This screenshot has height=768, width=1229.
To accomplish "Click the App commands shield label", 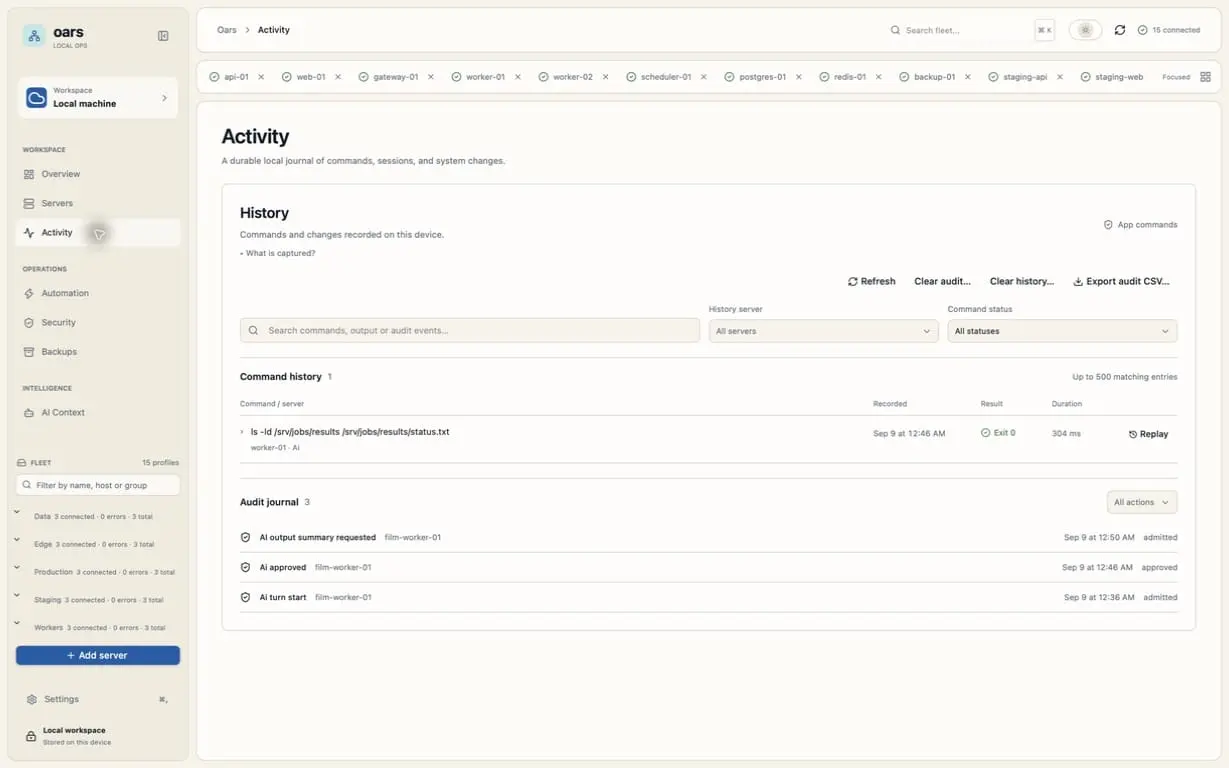I will [1140, 225].
